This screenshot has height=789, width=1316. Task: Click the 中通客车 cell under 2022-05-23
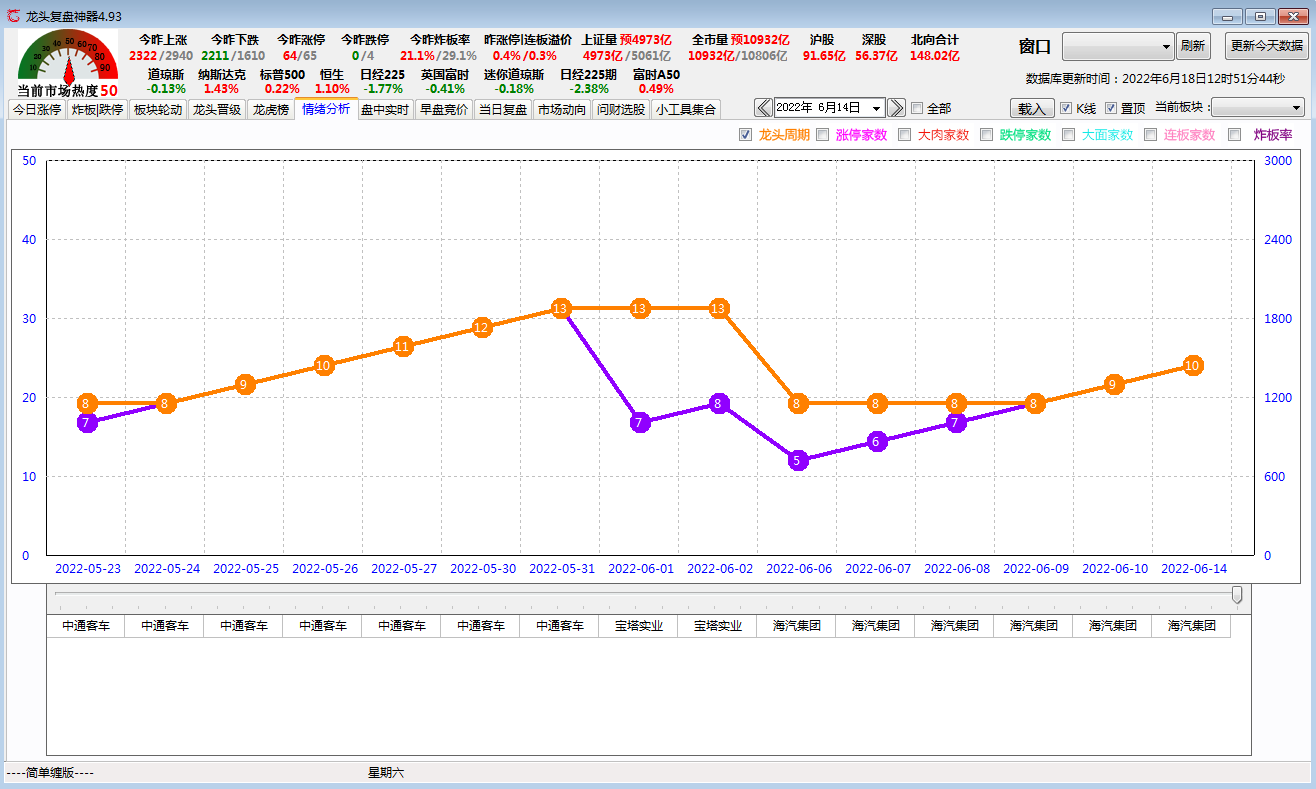(86, 626)
